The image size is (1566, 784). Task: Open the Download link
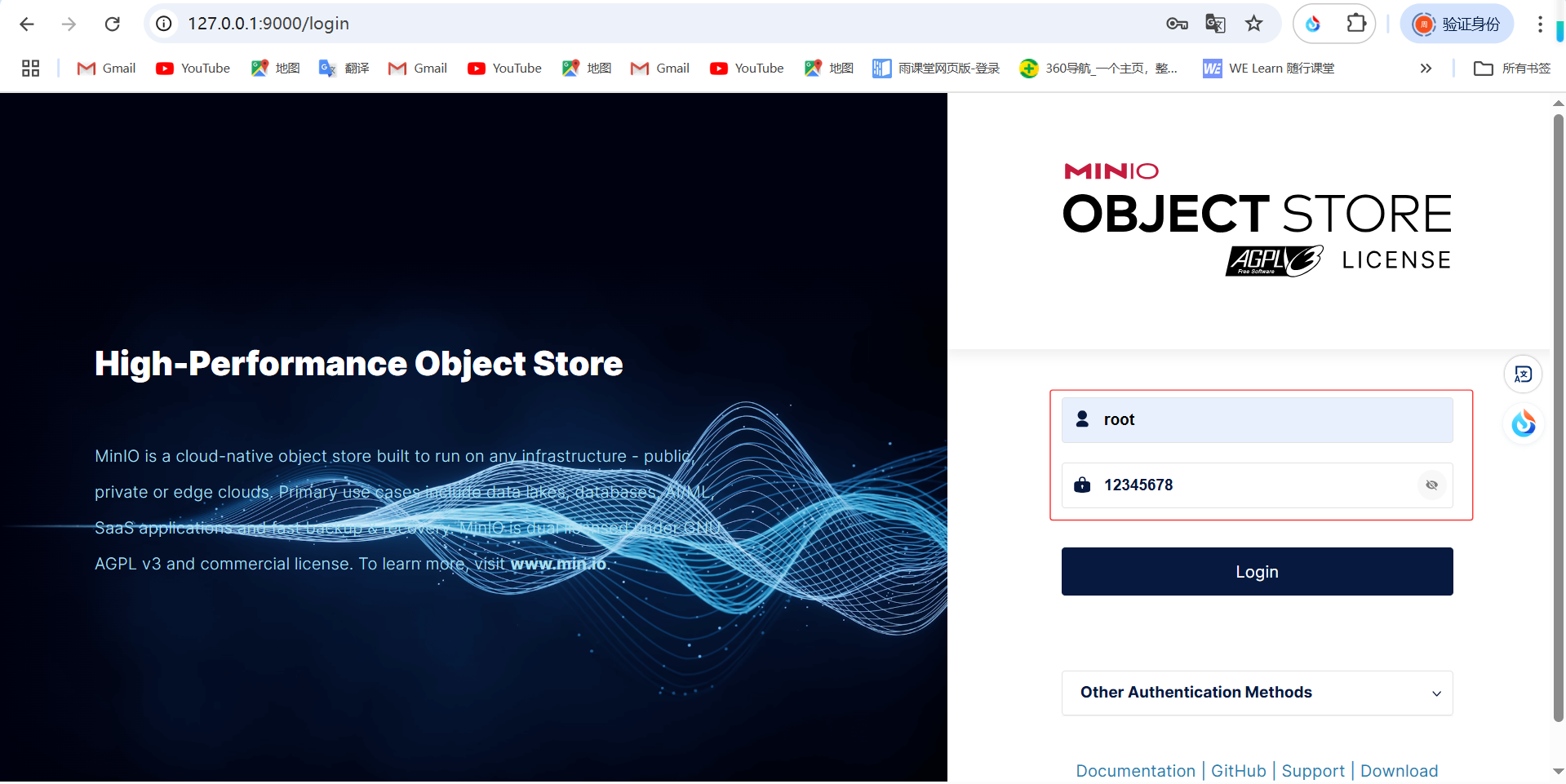pyautogui.click(x=1399, y=771)
